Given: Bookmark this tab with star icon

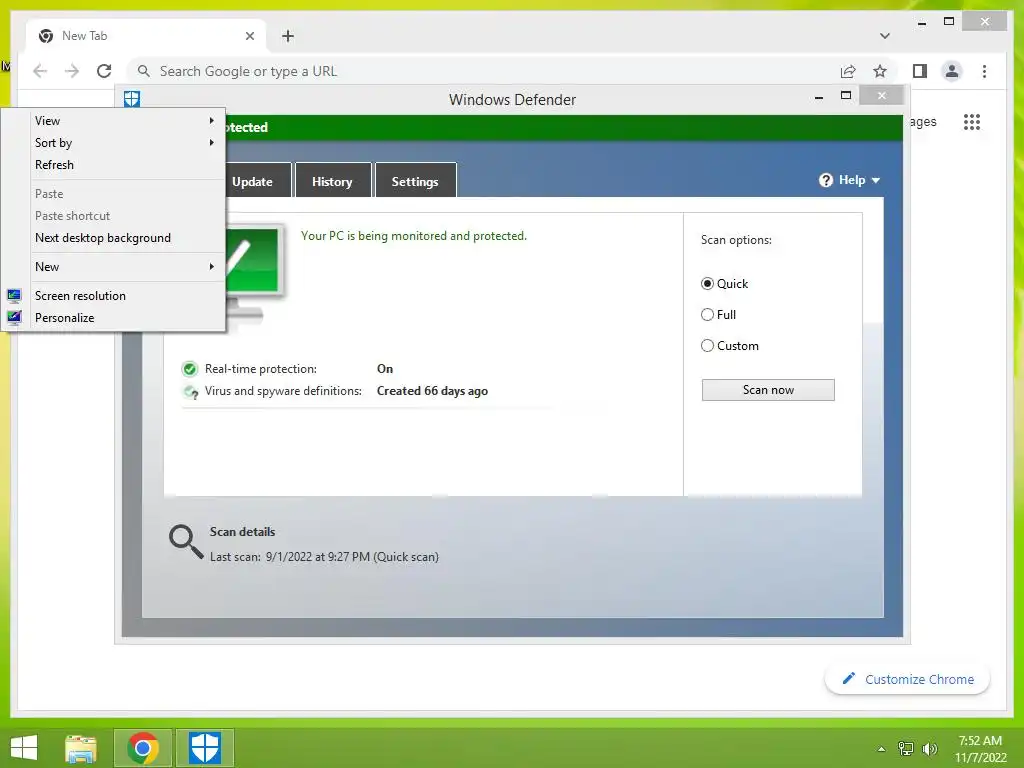Looking at the screenshot, I should (880, 71).
